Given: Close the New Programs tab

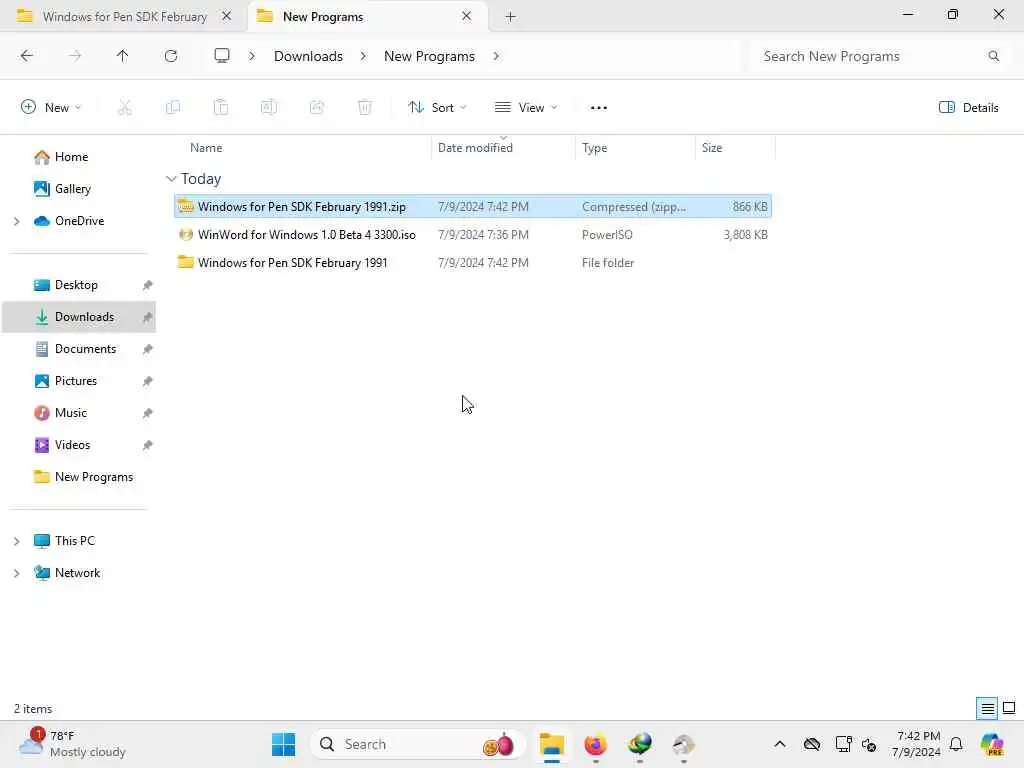Looking at the screenshot, I should tap(466, 16).
